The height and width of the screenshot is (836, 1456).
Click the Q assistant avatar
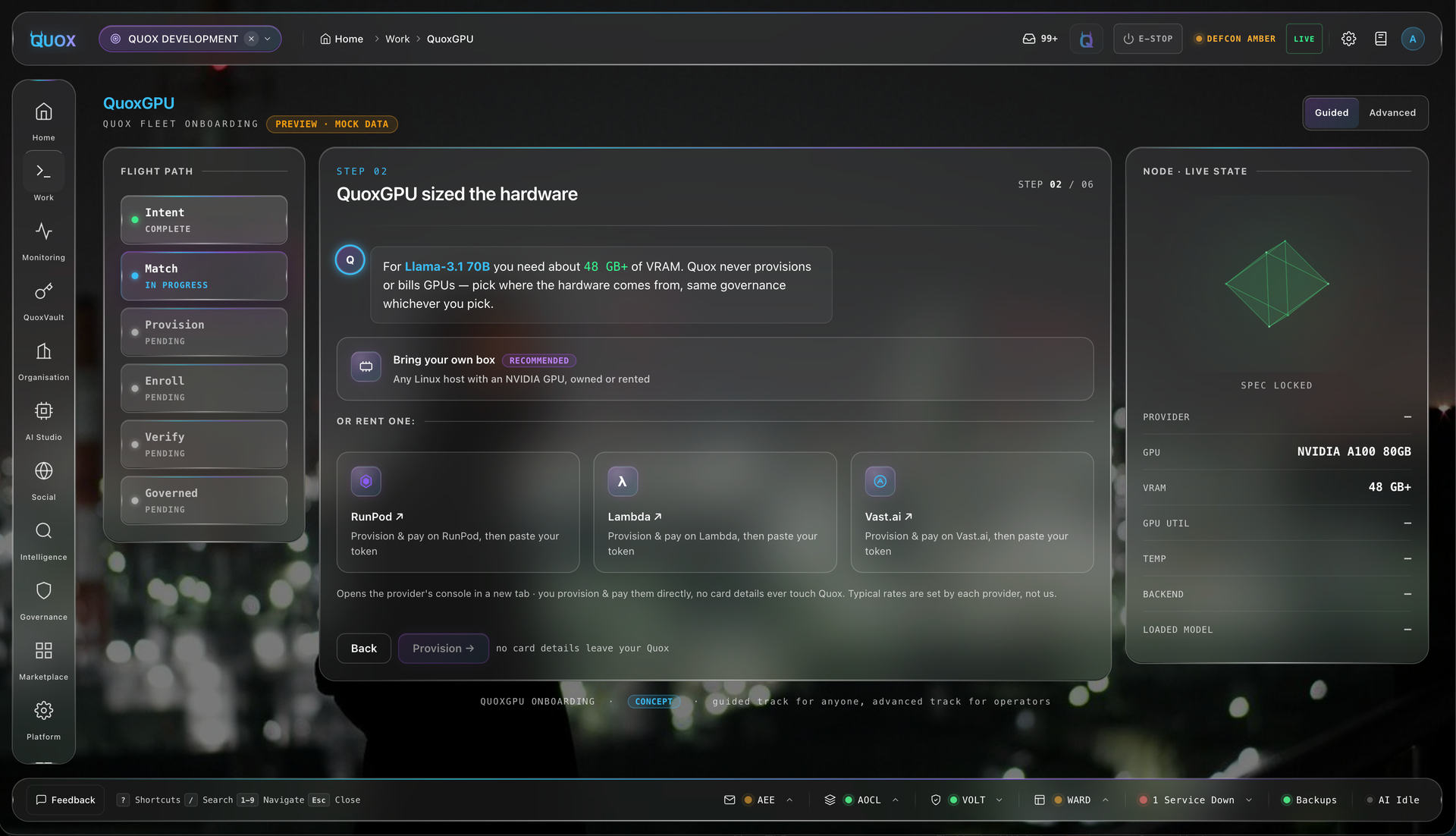[x=350, y=260]
